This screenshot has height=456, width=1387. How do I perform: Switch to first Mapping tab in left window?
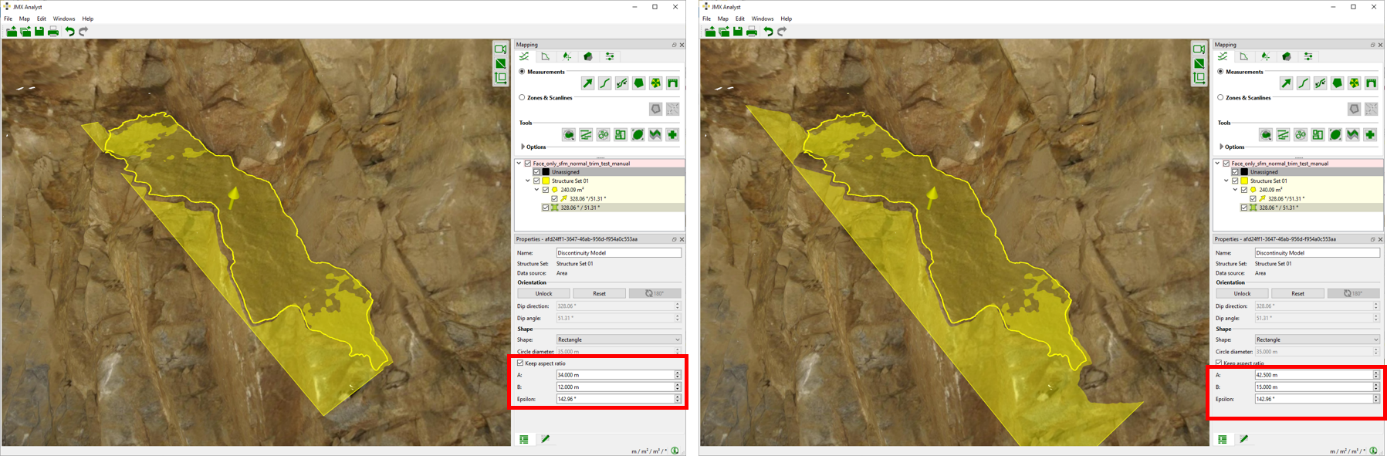click(x=523, y=56)
